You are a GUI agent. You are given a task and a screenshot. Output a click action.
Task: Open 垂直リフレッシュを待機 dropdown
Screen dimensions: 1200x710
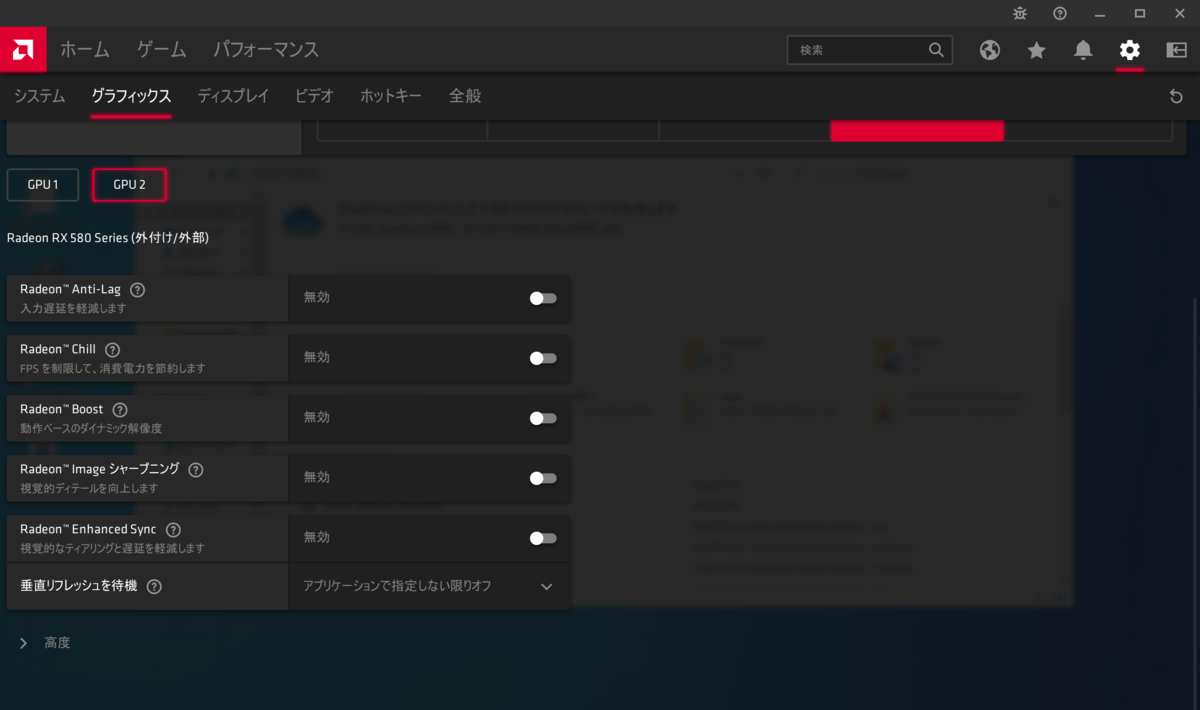click(430, 586)
